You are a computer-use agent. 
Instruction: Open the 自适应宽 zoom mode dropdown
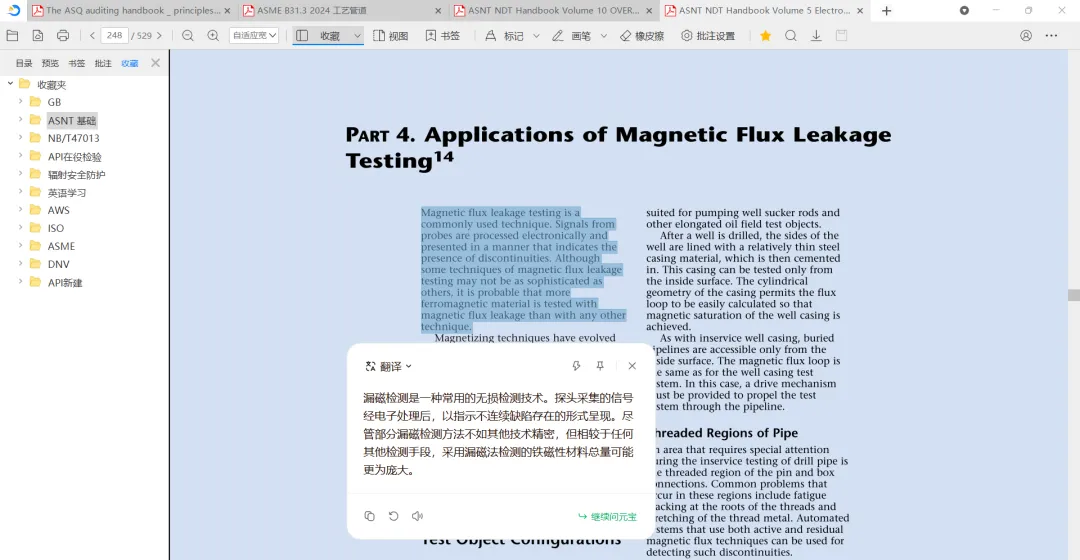coord(254,36)
